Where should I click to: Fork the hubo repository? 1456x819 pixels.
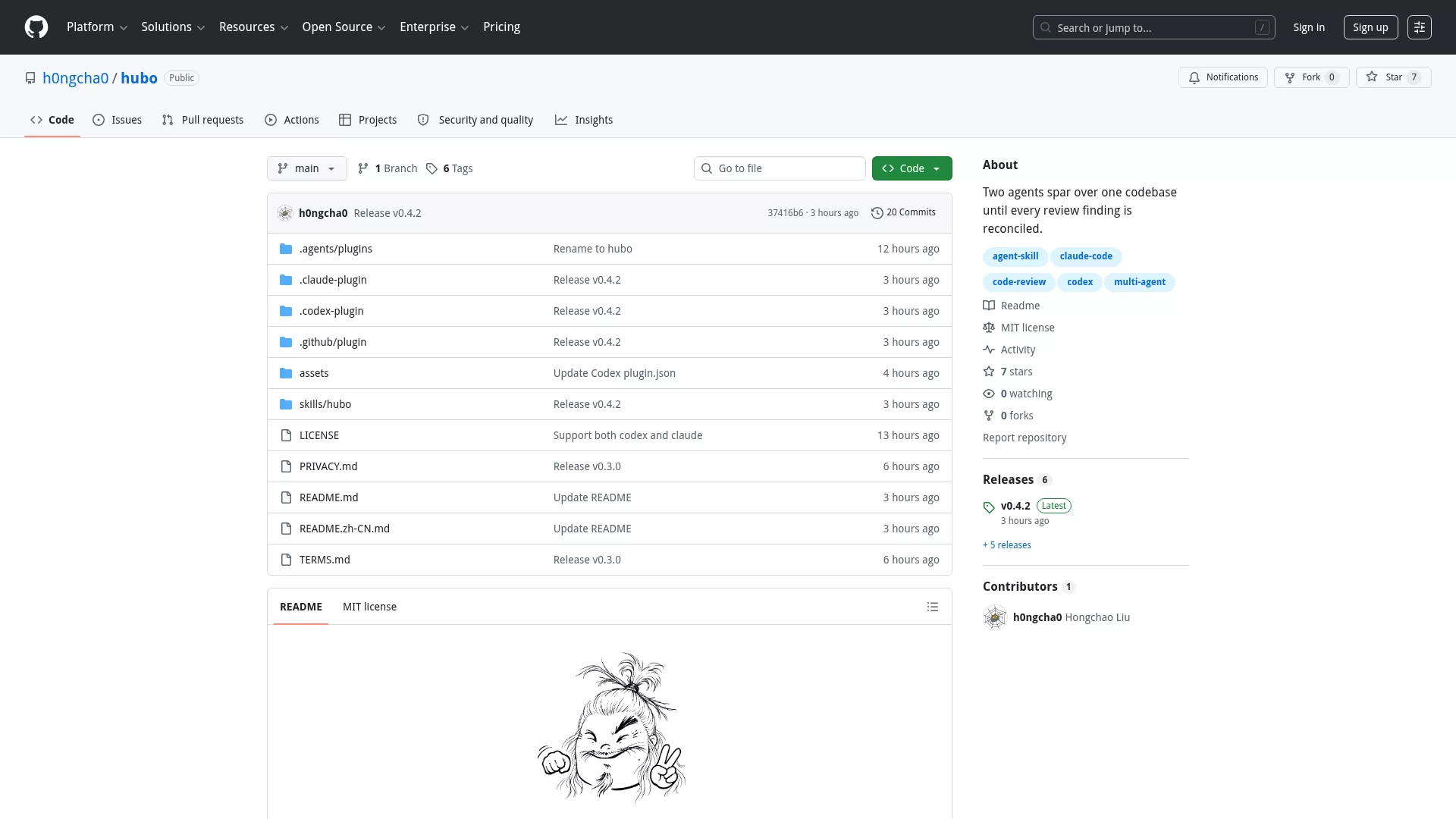pyautogui.click(x=1311, y=77)
